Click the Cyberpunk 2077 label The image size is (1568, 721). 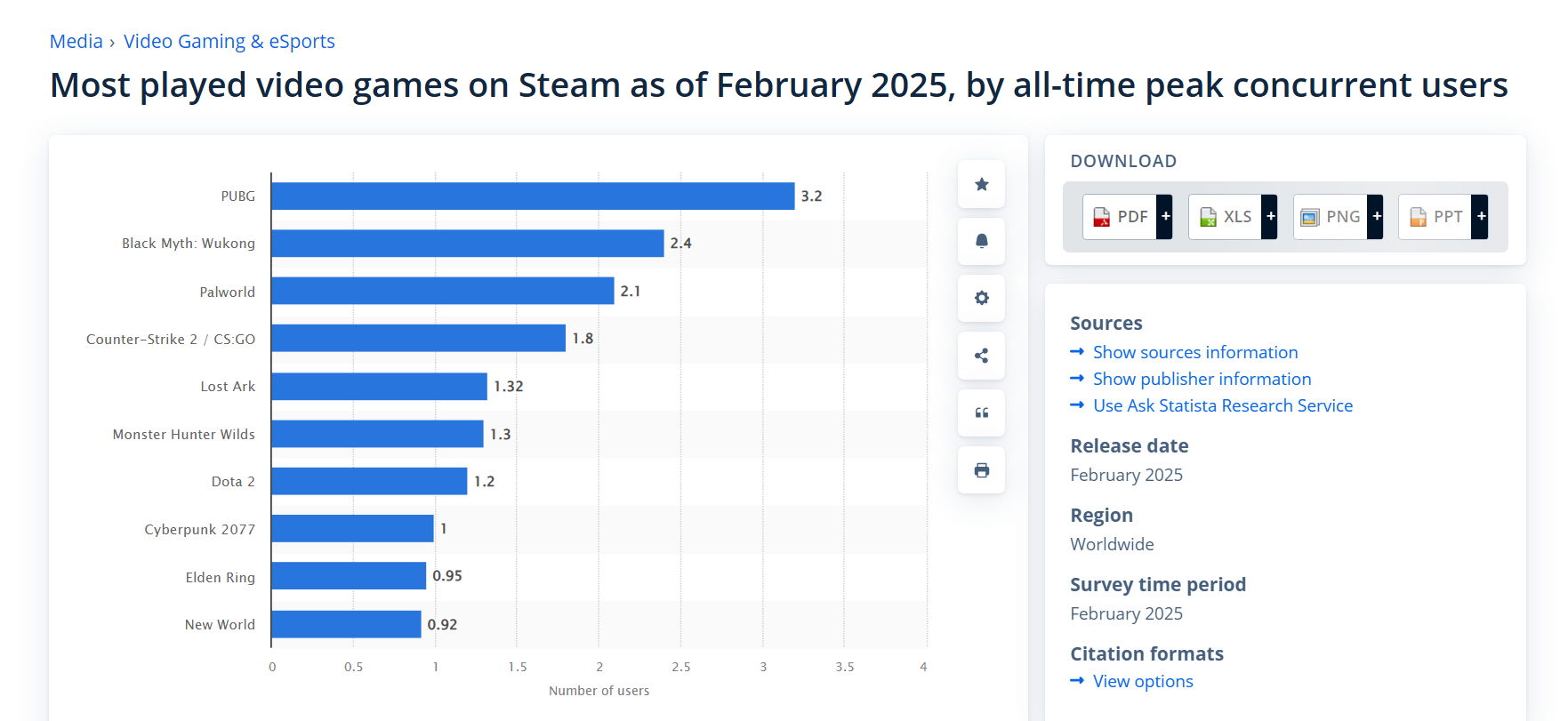click(200, 530)
